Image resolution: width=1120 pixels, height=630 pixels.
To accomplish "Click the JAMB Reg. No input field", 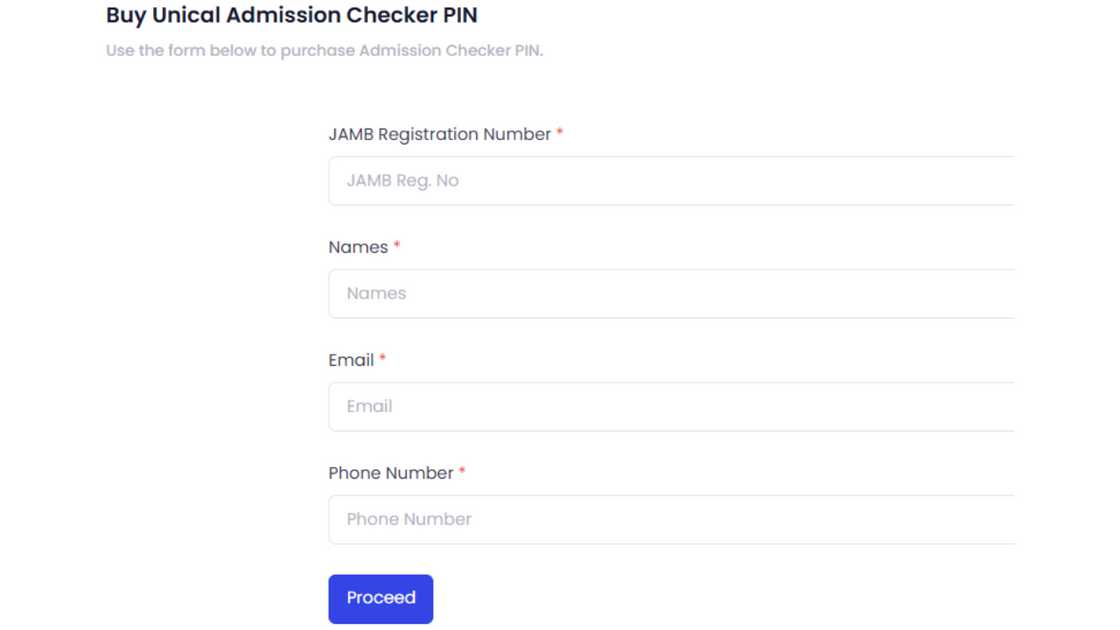I will (x=670, y=181).
